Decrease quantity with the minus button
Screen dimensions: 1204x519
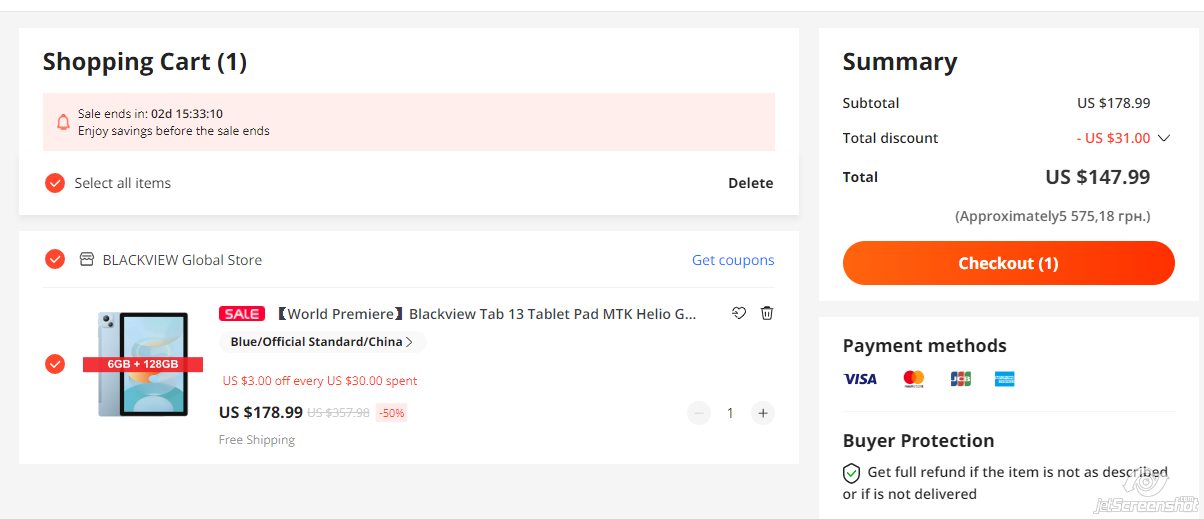(698, 413)
